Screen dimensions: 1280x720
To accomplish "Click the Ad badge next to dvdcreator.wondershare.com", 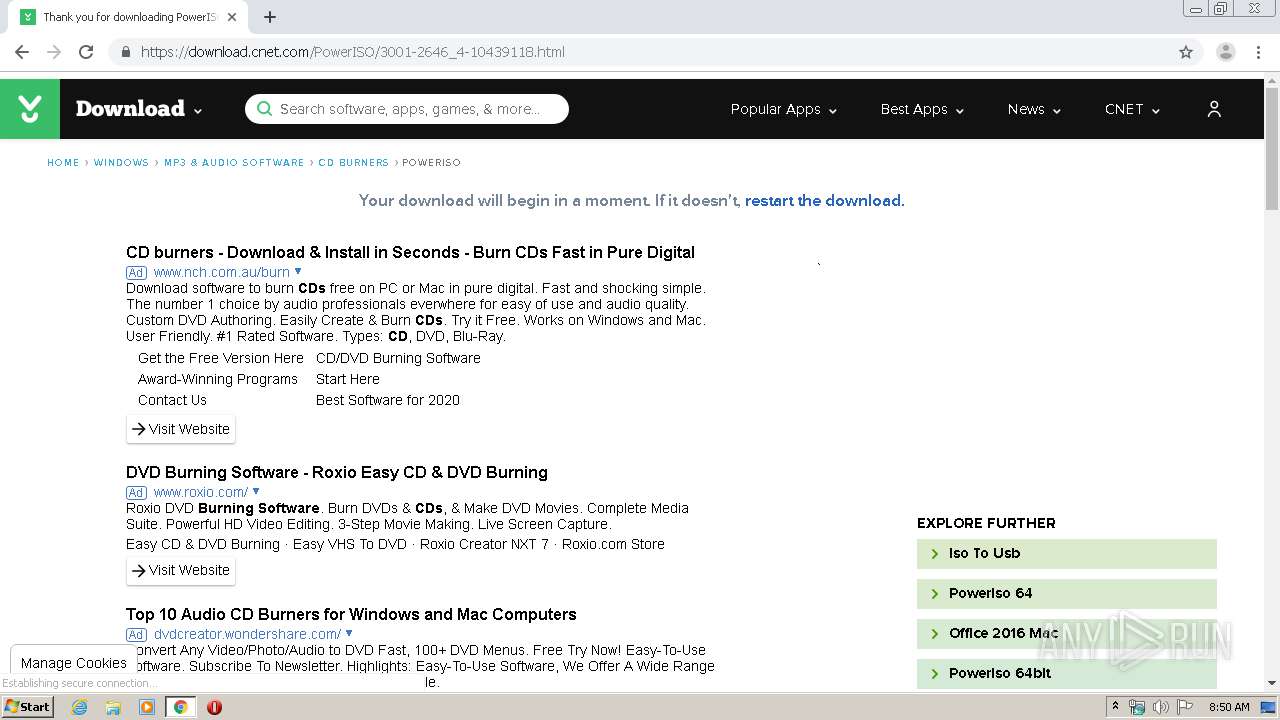I will tap(136, 634).
